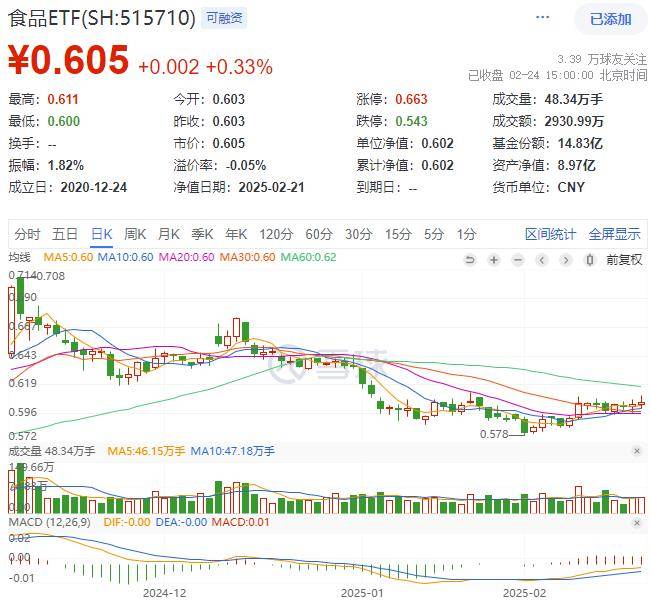The width and height of the screenshot is (651, 607).
Task: Click the 2025-02 date axis label
Action: (x=524, y=593)
